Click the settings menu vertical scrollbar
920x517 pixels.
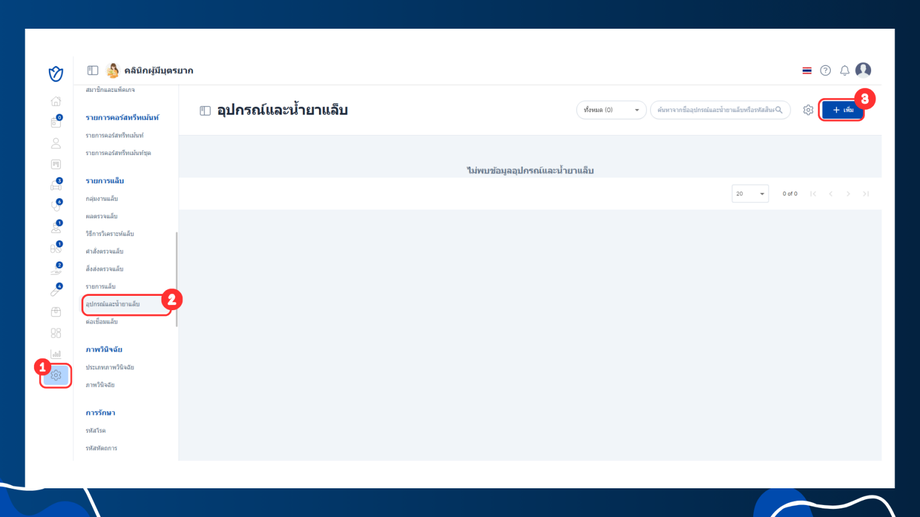[x=177, y=279]
